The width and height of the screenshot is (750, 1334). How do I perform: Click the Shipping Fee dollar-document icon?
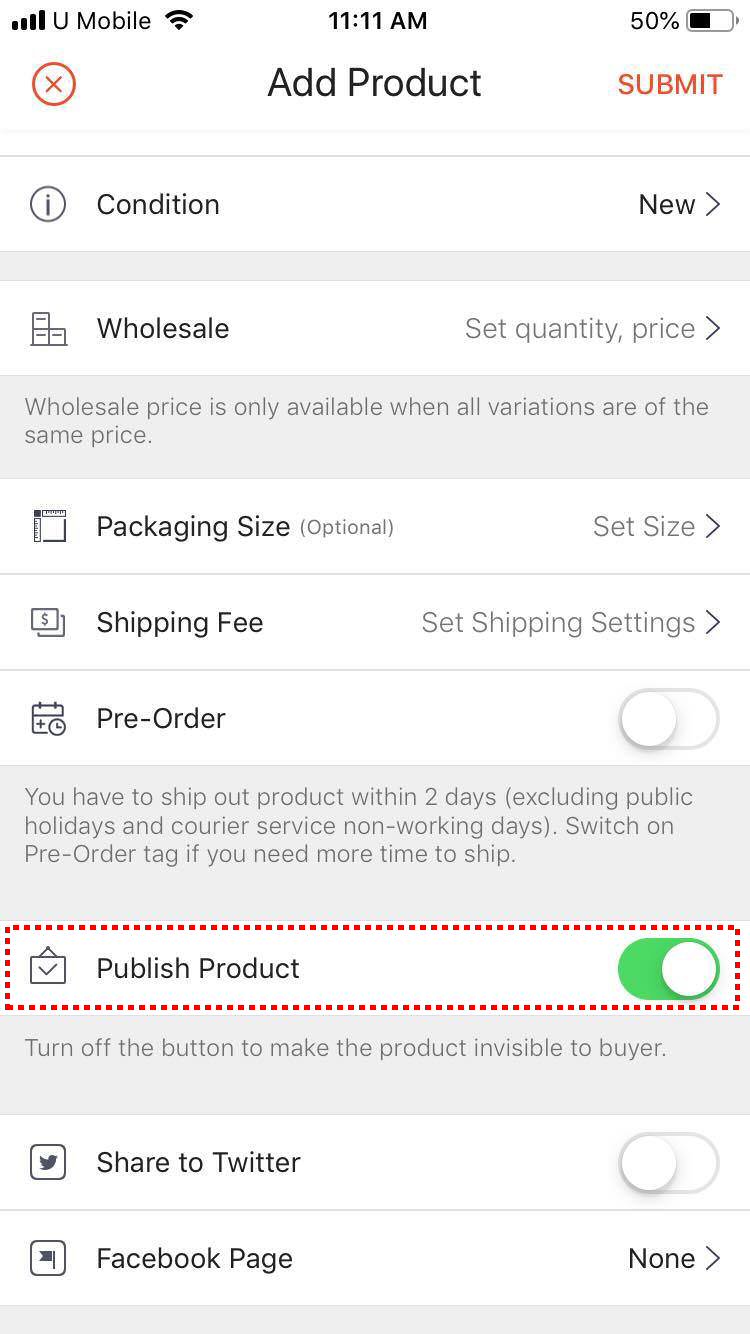47,622
